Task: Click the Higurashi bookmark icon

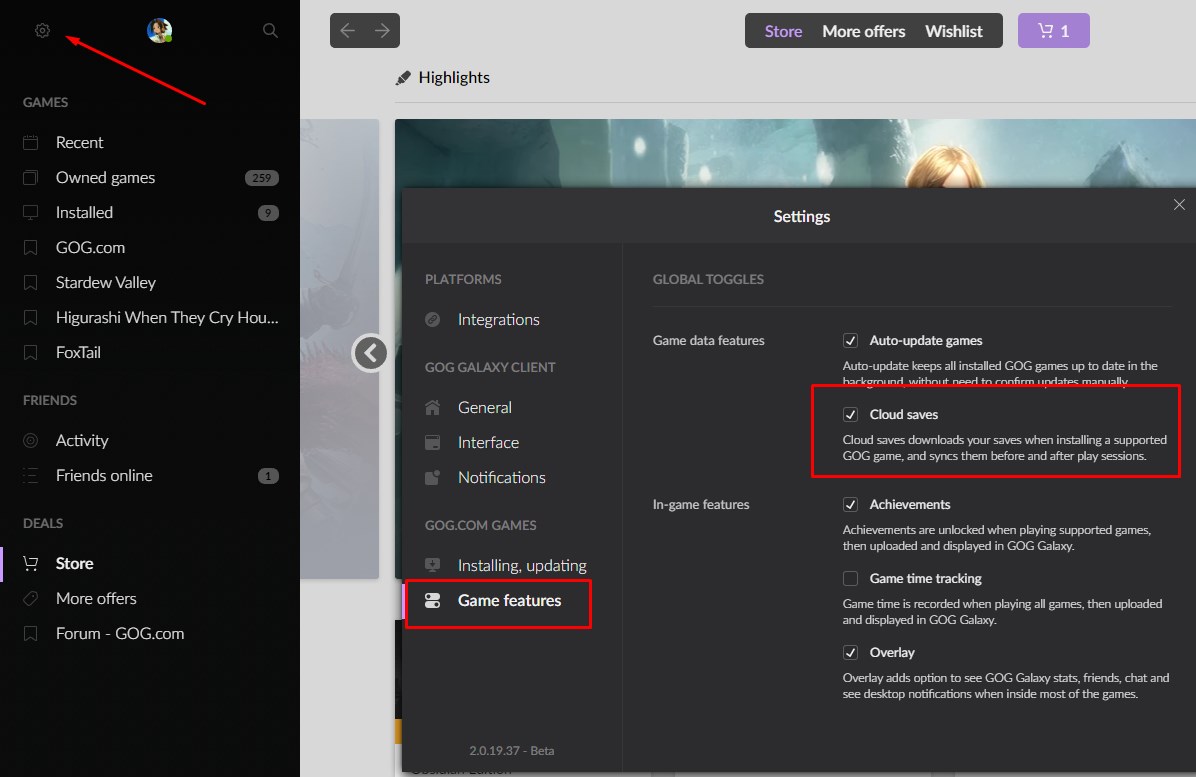Action: point(31,317)
